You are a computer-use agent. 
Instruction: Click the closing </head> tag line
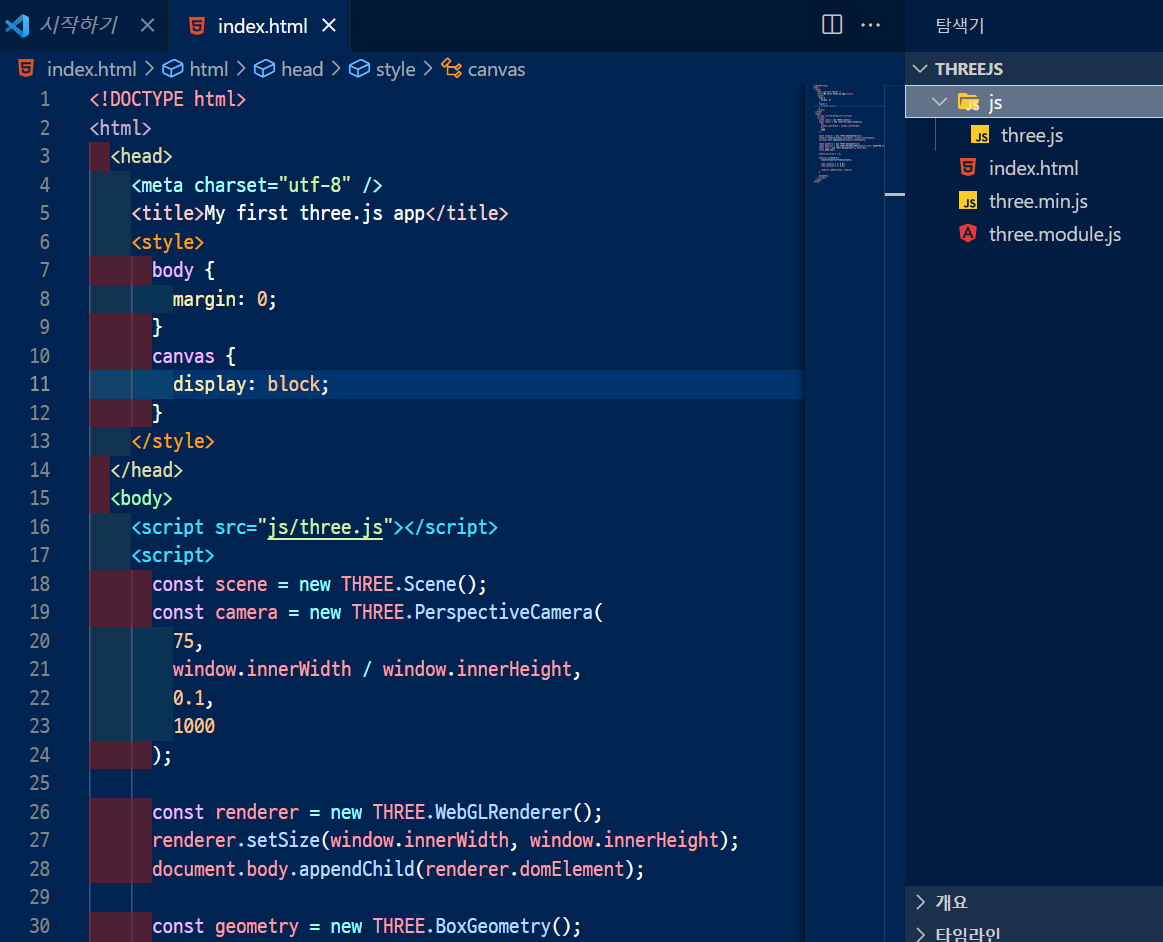tap(146, 470)
